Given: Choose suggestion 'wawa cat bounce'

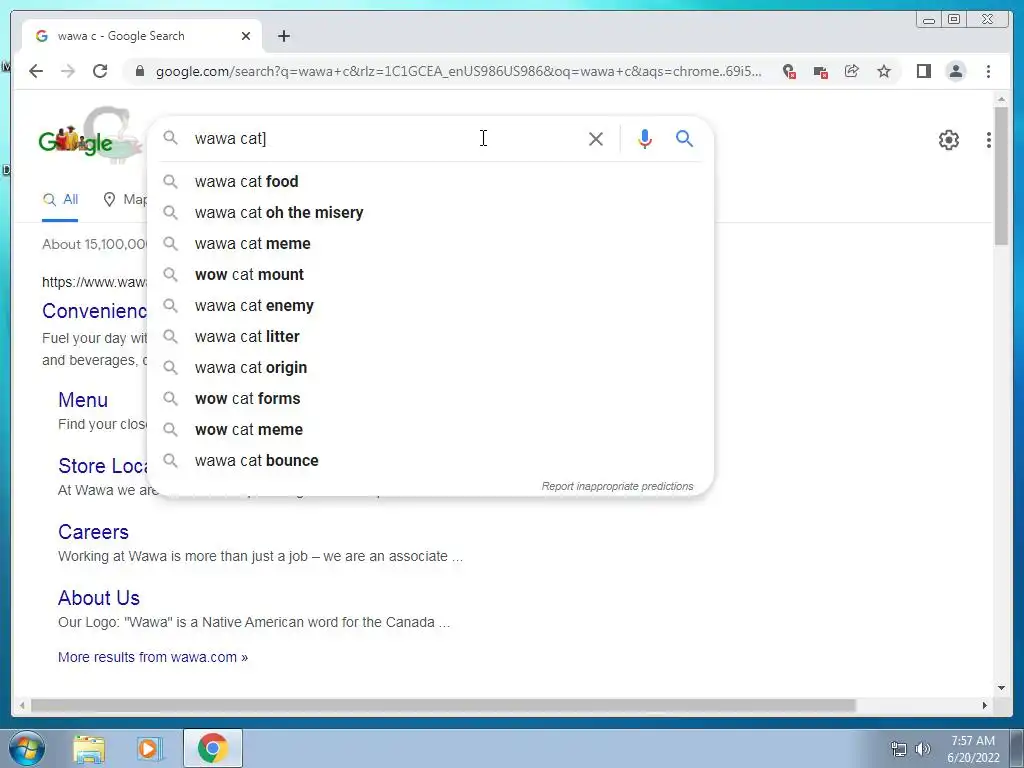Looking at the screenshot, I should click(x=431, y=460).
